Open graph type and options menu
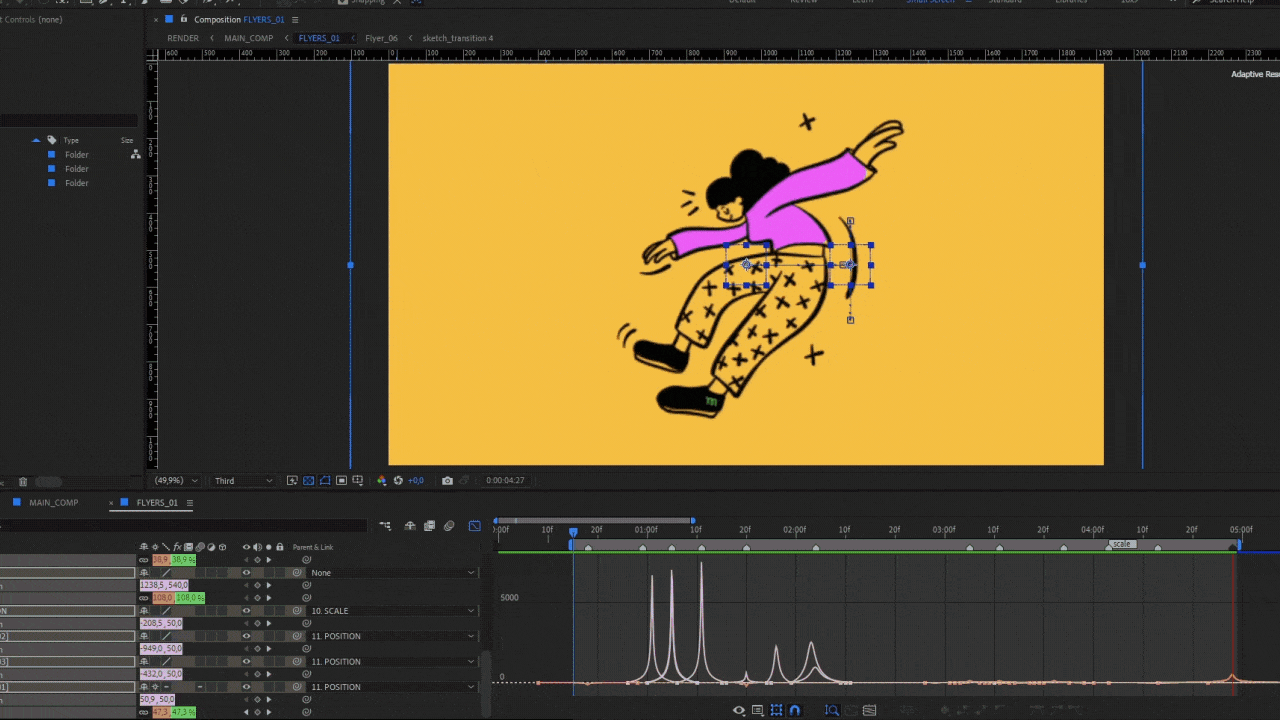This screenshot has height=720, width=1280. pos(758,711)
